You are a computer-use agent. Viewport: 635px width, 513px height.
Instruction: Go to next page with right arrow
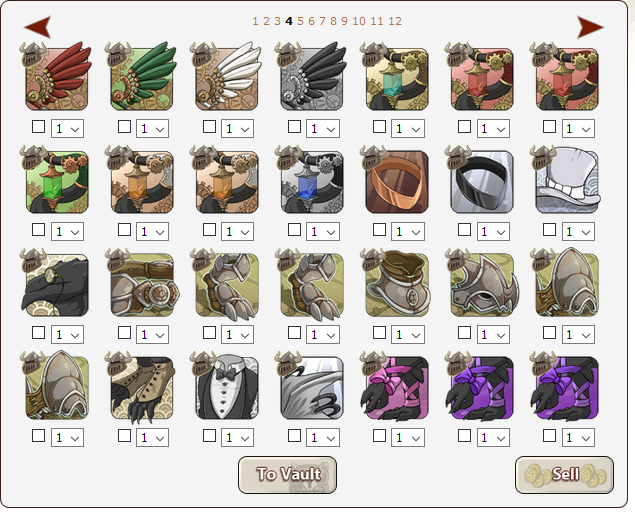pyautogui.click(x=590, y=27)
